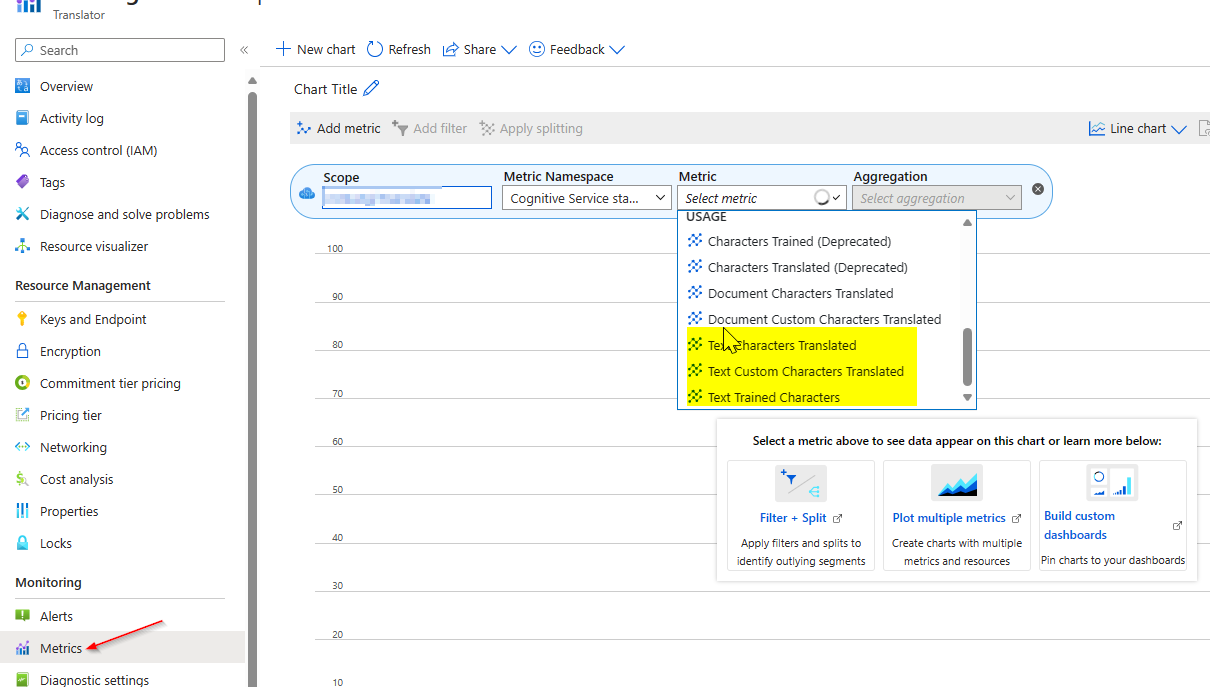
Task: Click Add filter button
Action: pyautogui.click(x=430, y=128)
